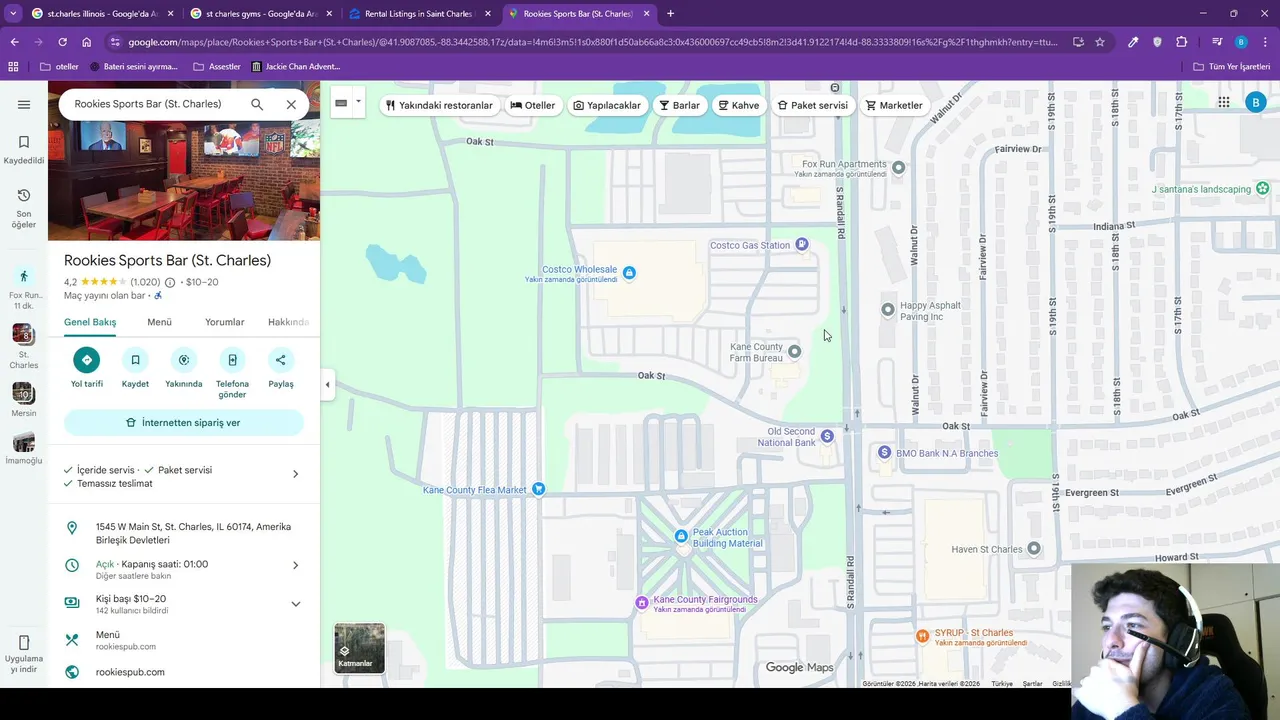Select the Fox Run Apartments pin

(898, 168)
